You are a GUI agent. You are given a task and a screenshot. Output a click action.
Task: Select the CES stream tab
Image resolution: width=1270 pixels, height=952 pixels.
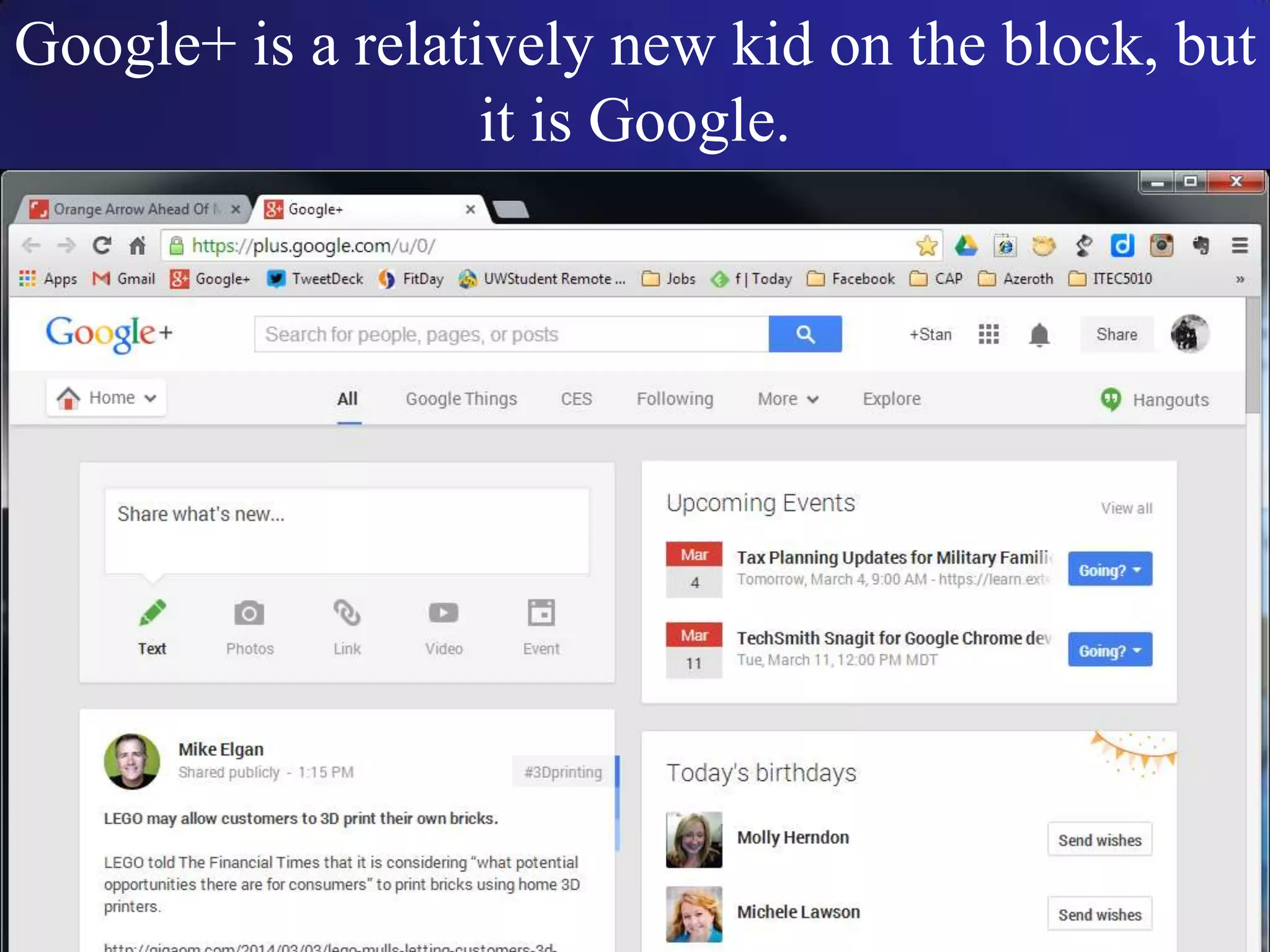[x=576, y=399]
